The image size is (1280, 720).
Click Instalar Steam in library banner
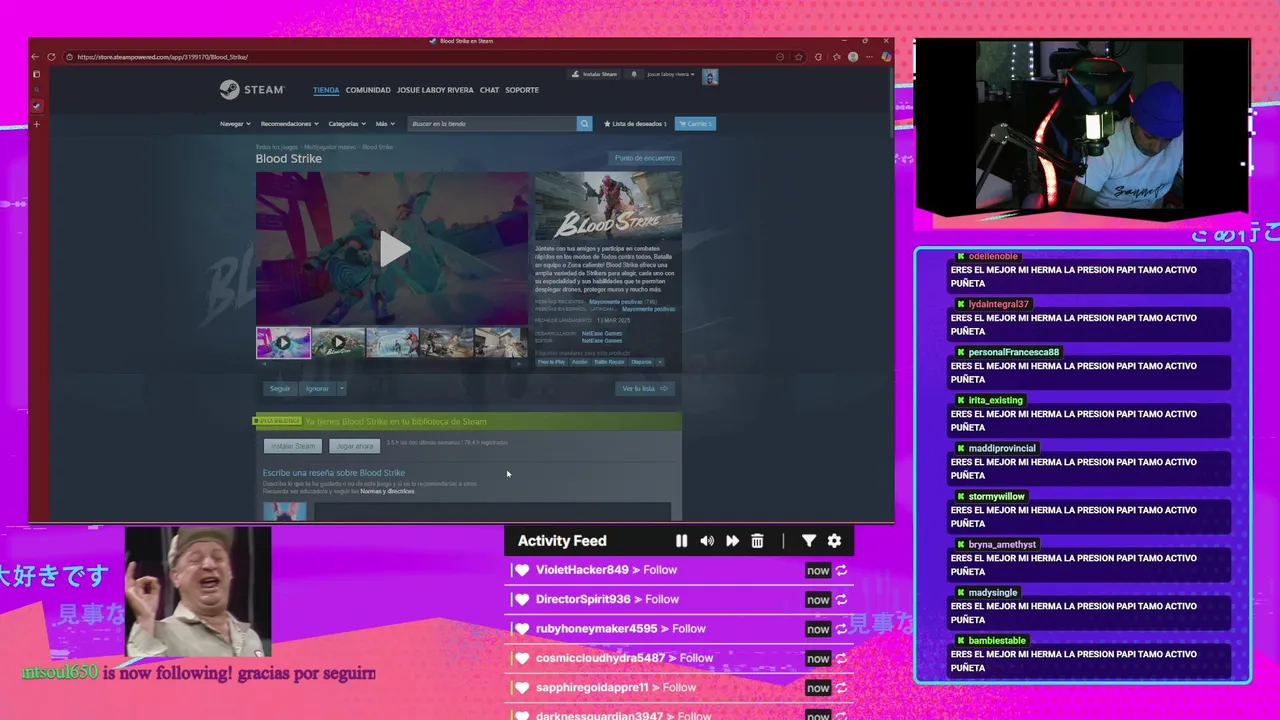(293, 446)
